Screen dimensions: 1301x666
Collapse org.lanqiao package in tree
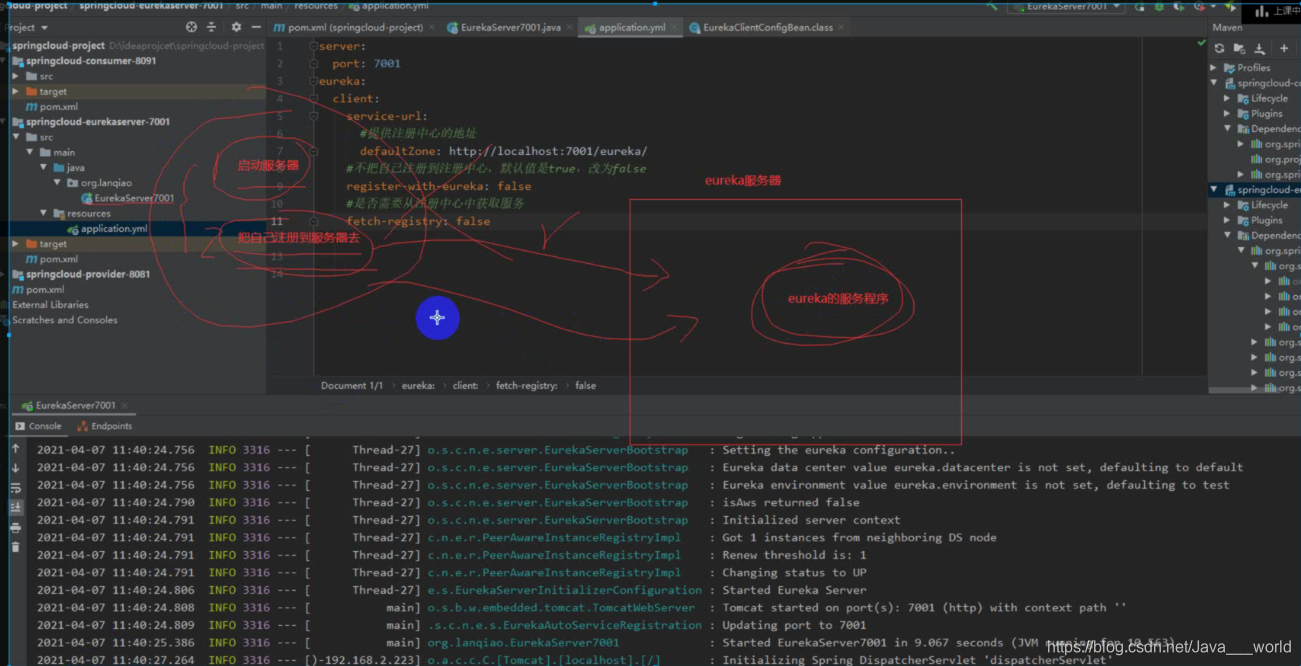(x=57, y=183)
